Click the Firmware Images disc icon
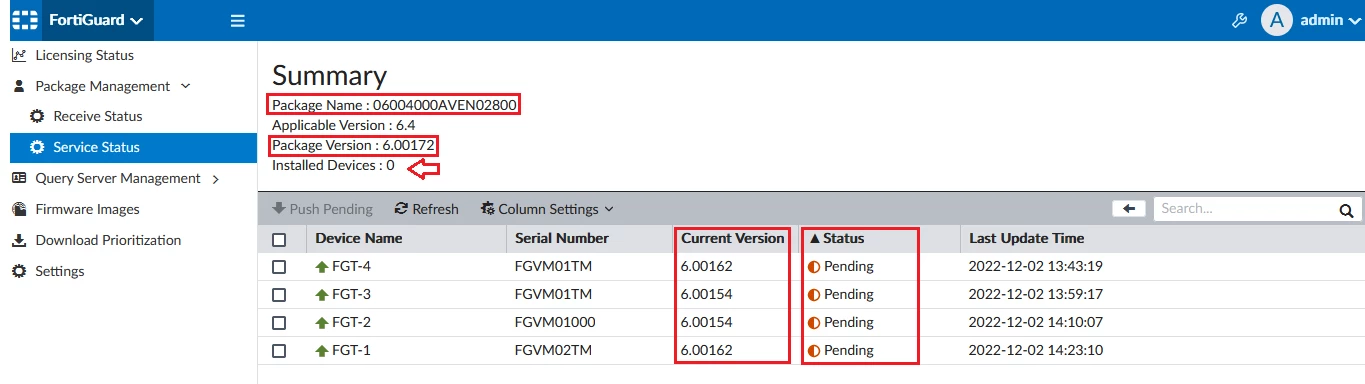The image size is (1365, 384). point(18,209)
